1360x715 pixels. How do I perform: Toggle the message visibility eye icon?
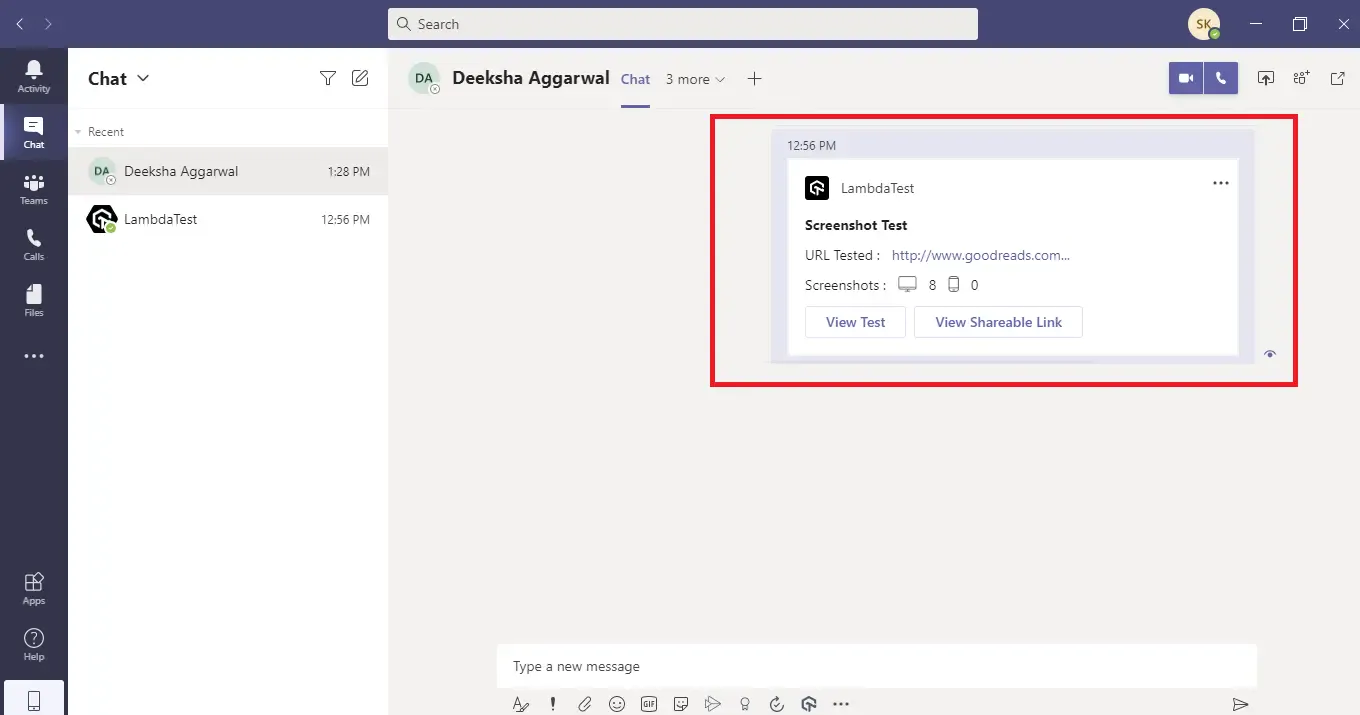click(x=1269, y=353)
